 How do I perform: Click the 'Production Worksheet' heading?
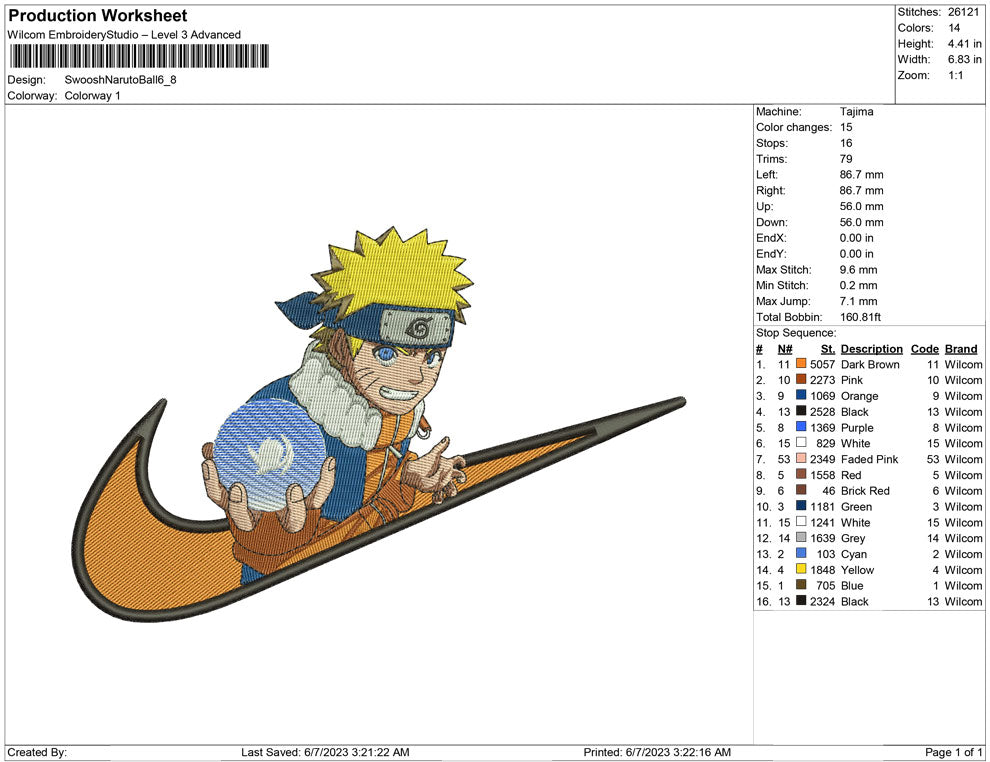(x=98, y=16)
